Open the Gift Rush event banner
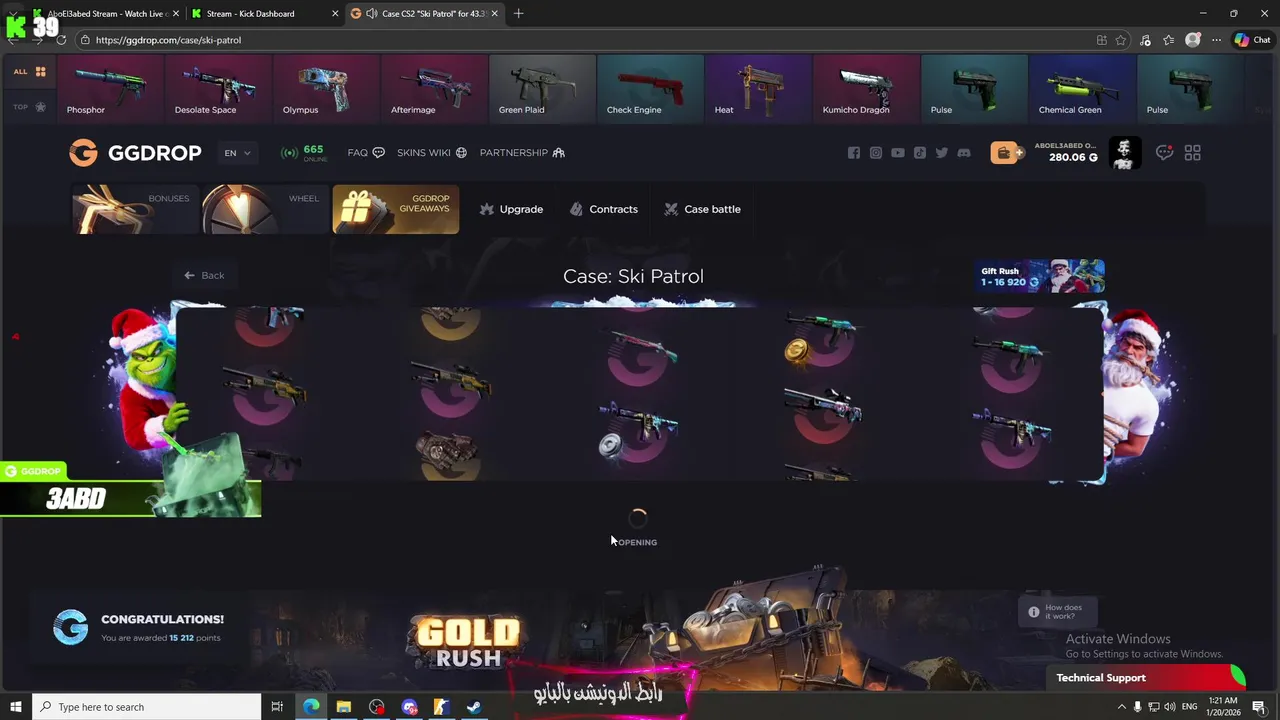The width and height of the screenshot is (1280, 720). pos(1040,276)
